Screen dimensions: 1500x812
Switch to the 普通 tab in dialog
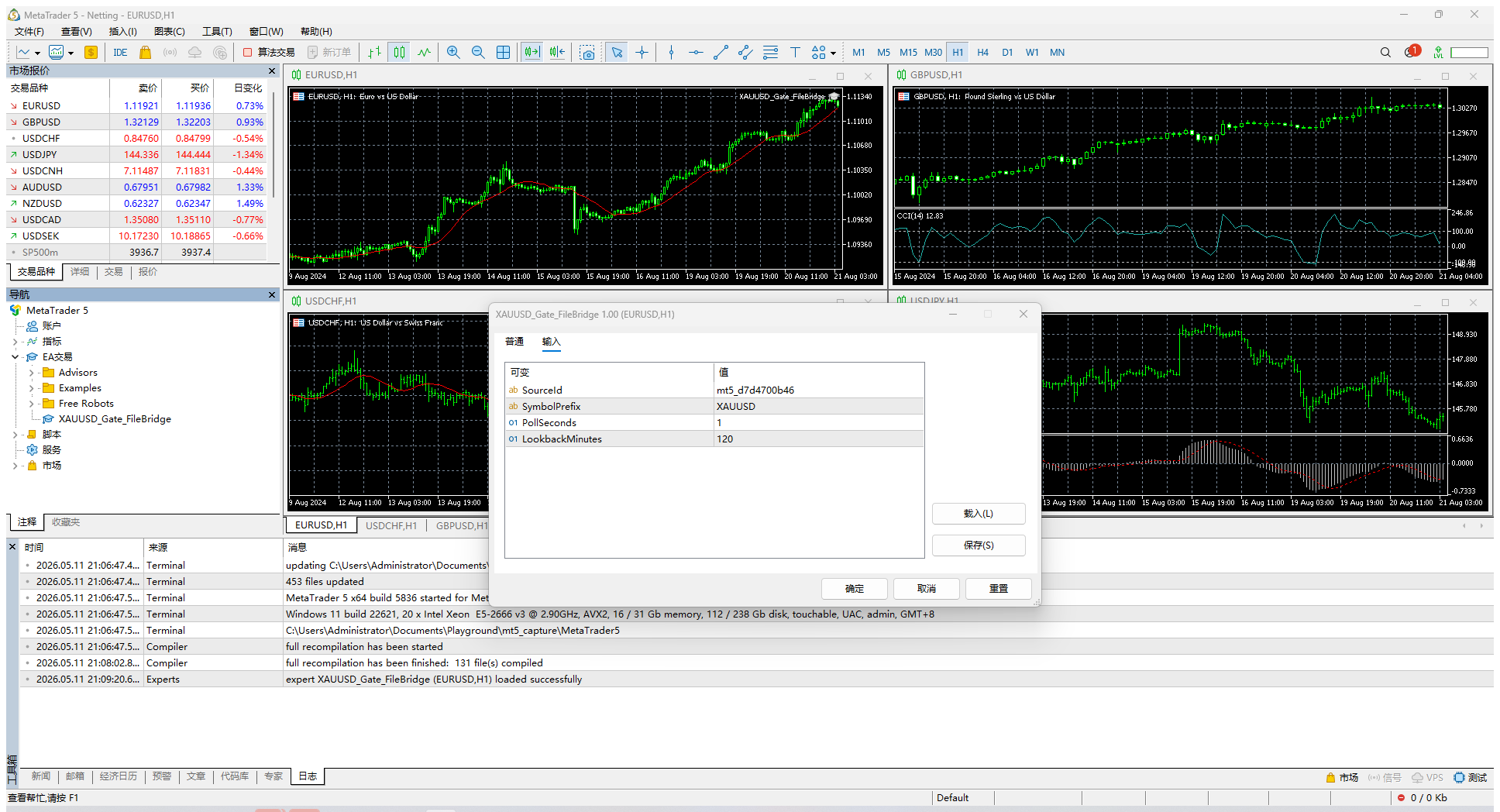(514, 342)
